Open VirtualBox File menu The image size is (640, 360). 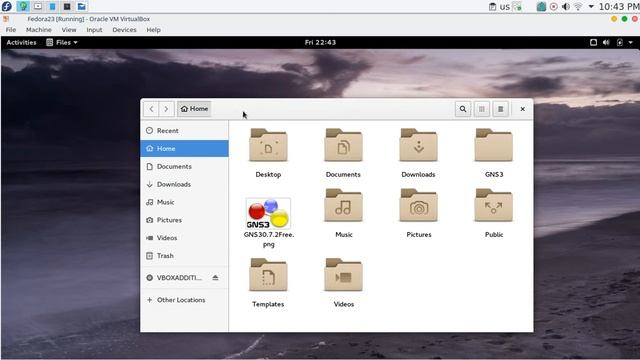pos(11,30)
